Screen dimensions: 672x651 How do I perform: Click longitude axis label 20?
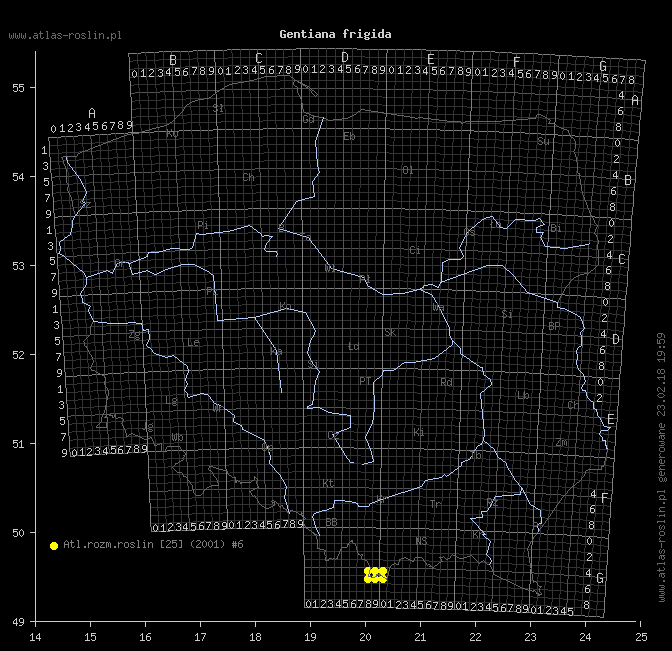365,637
